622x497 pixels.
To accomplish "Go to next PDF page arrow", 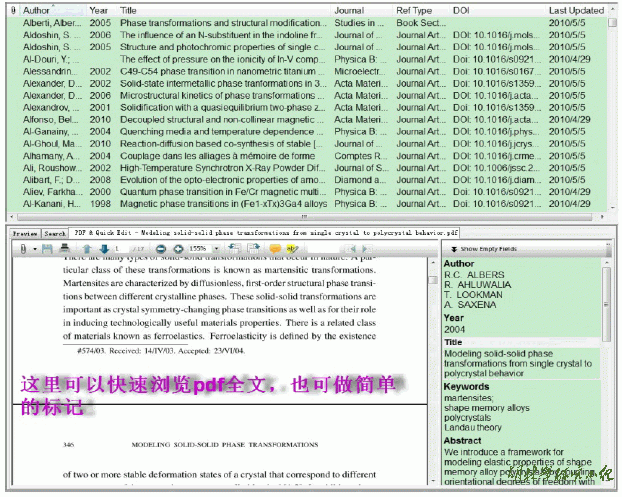I will pyautogui.click(x=102, y=248).
